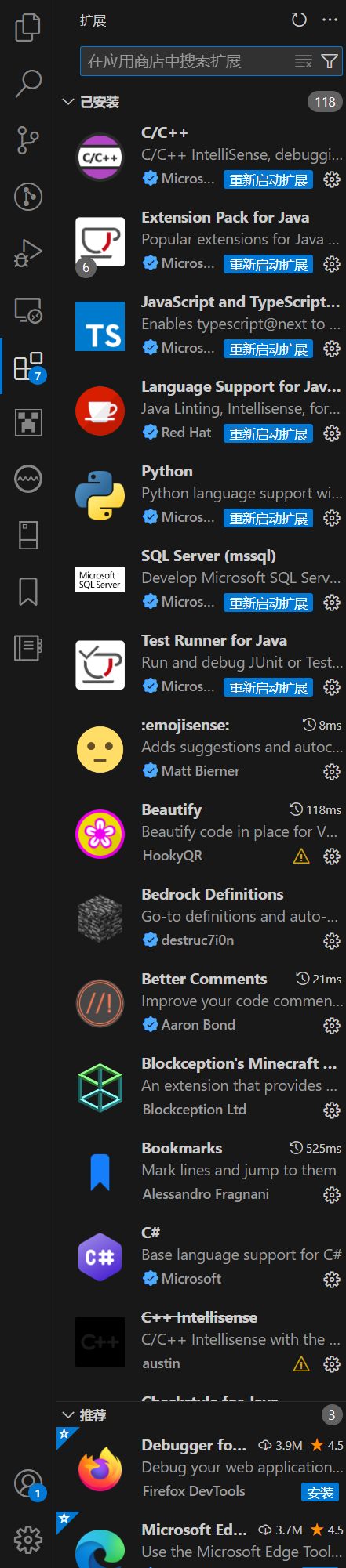Open the wave circle activity bar icon
The height and width of the screenshot is (1568, 346).
pyautogui.click(x=28, y=479)
